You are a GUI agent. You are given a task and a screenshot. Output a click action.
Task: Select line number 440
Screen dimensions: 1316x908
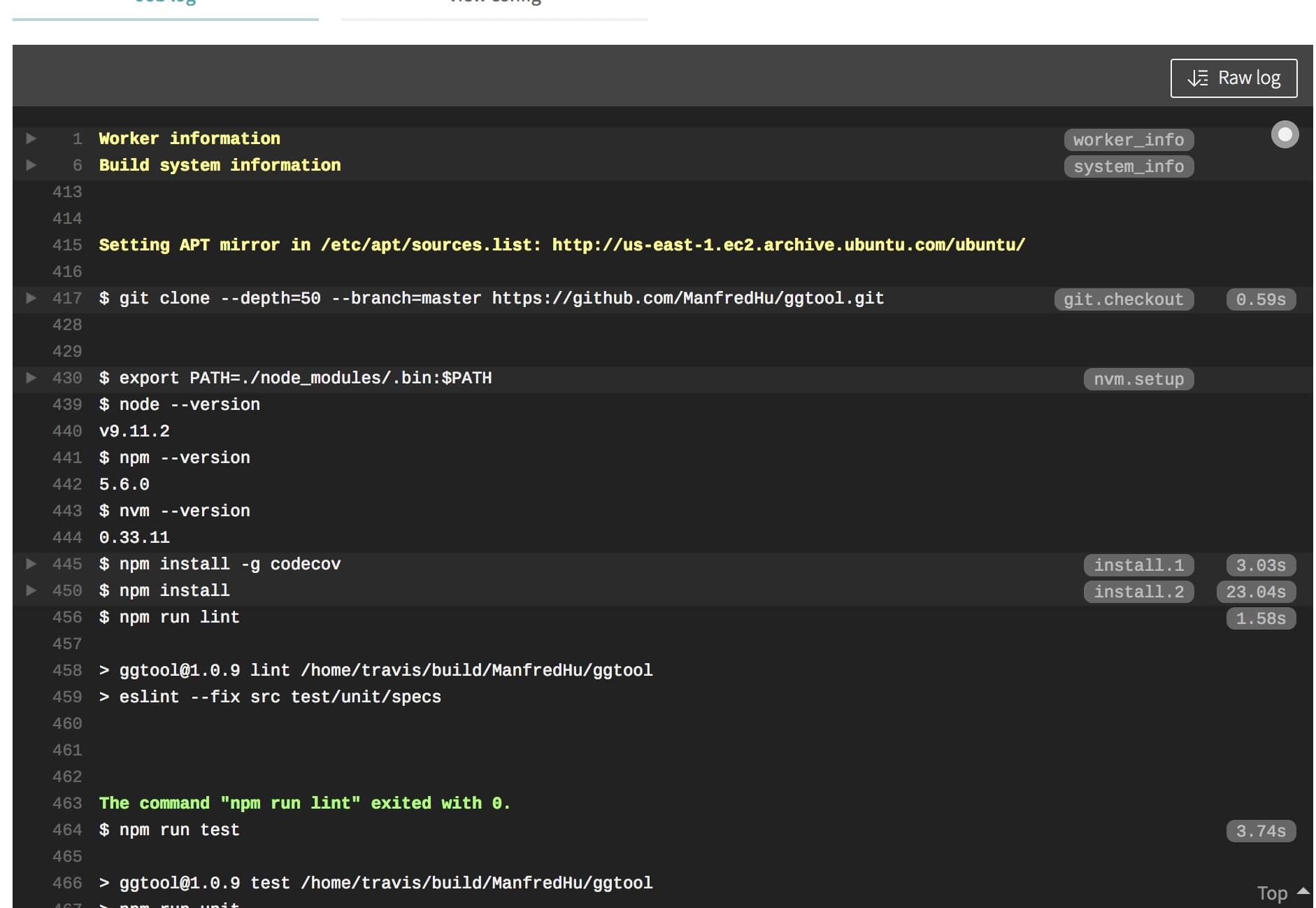[67, 431]
